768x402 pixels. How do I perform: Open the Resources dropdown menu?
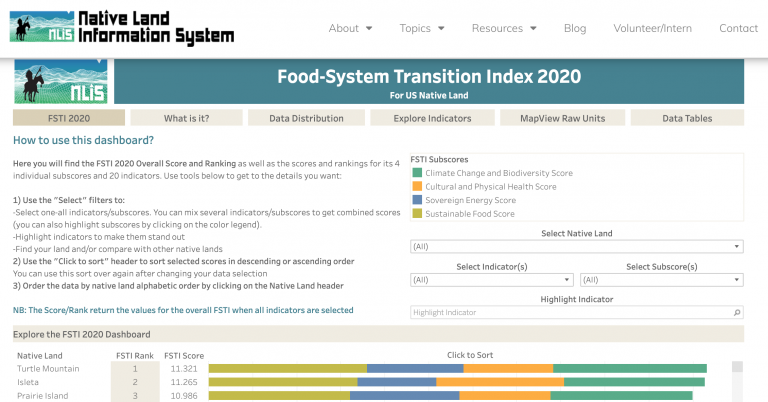(x=503, y=28)
